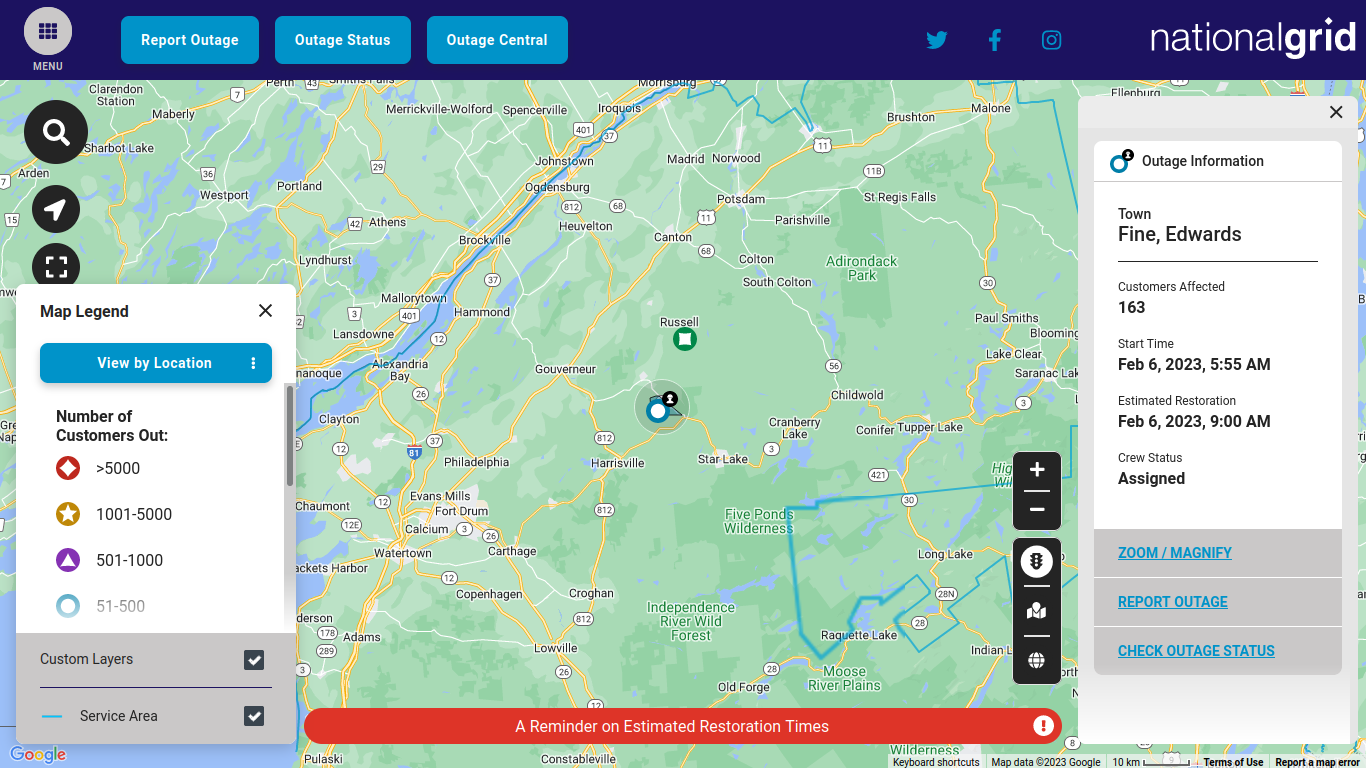Click the Outage Information header icon
Image resolution: width=1366 pixels, height=768 pixels.
1121,160
